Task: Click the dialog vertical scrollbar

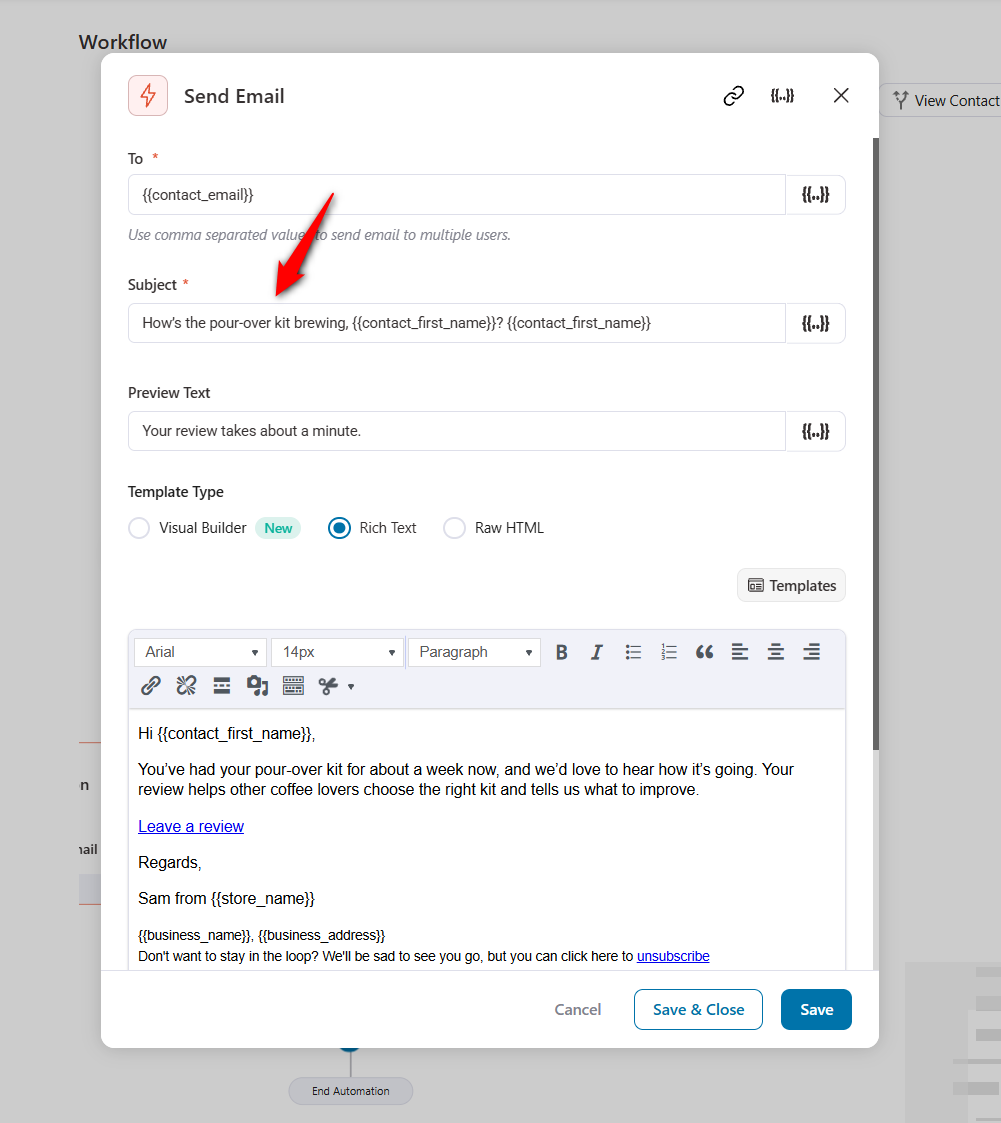Action: (876, 444)
